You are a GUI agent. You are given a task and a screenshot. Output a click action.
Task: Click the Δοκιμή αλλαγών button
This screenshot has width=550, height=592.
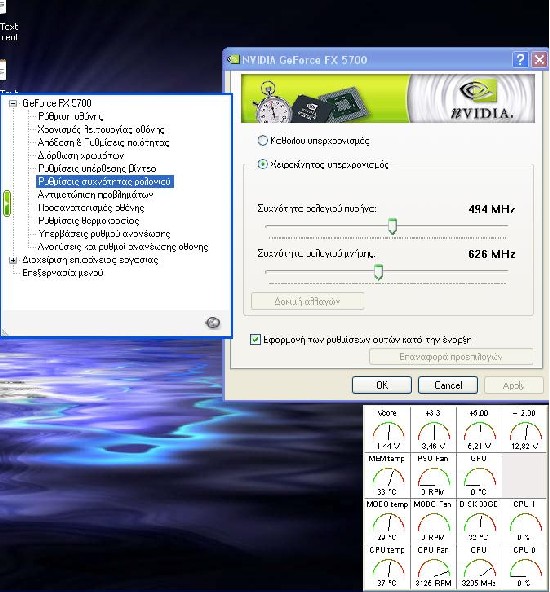307,301
